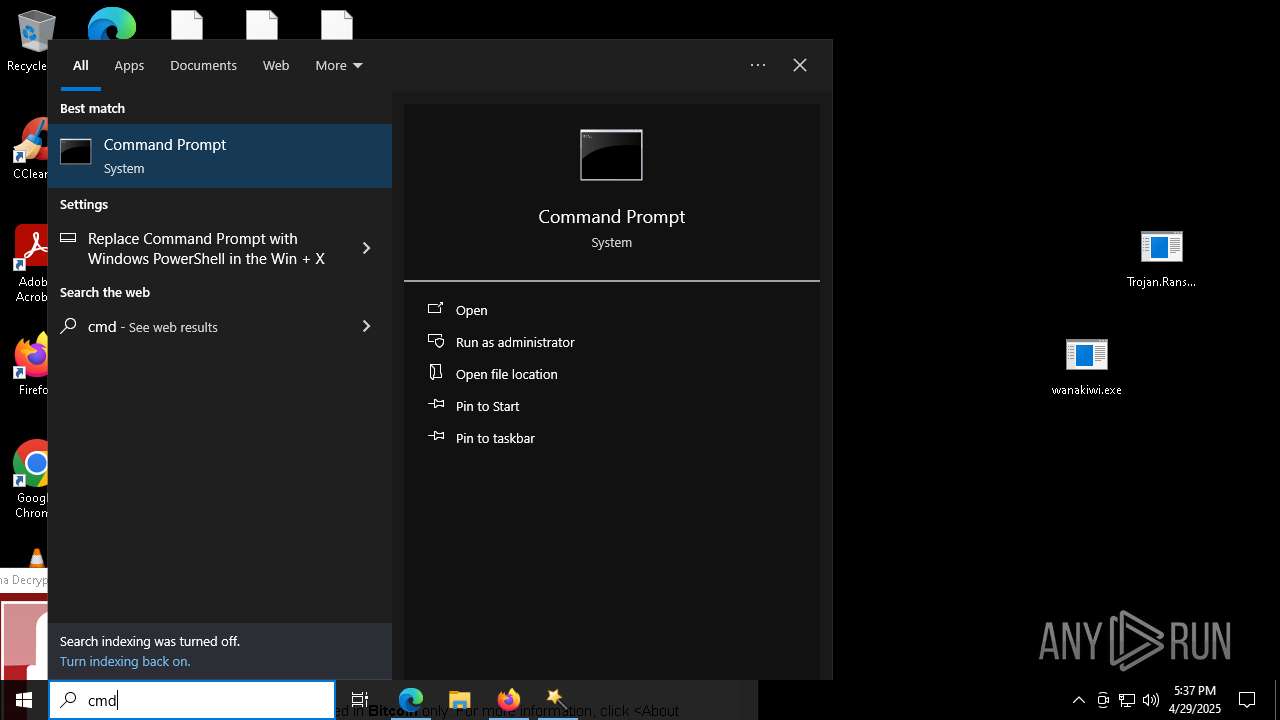Open the Windows Start button
Viewport: 1280px width, 720px height.
[x=24, y=700]
